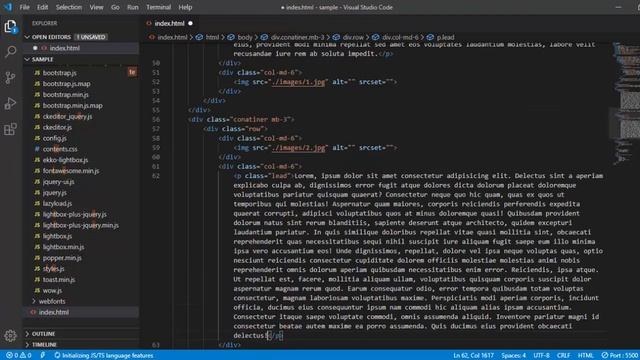Click the Ln 62, Col 1617 status item
Screen dimensions: 640x360
[473, 356]
